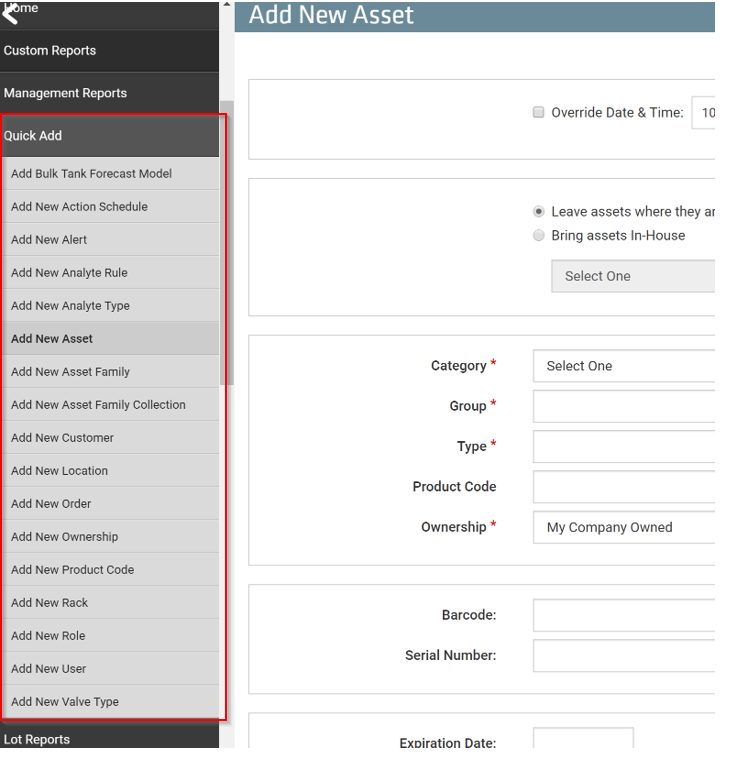Image resolution: width=749 pixels, height=757 pixels.
Task: Open the Category dropdown
Action: (623, 366)
